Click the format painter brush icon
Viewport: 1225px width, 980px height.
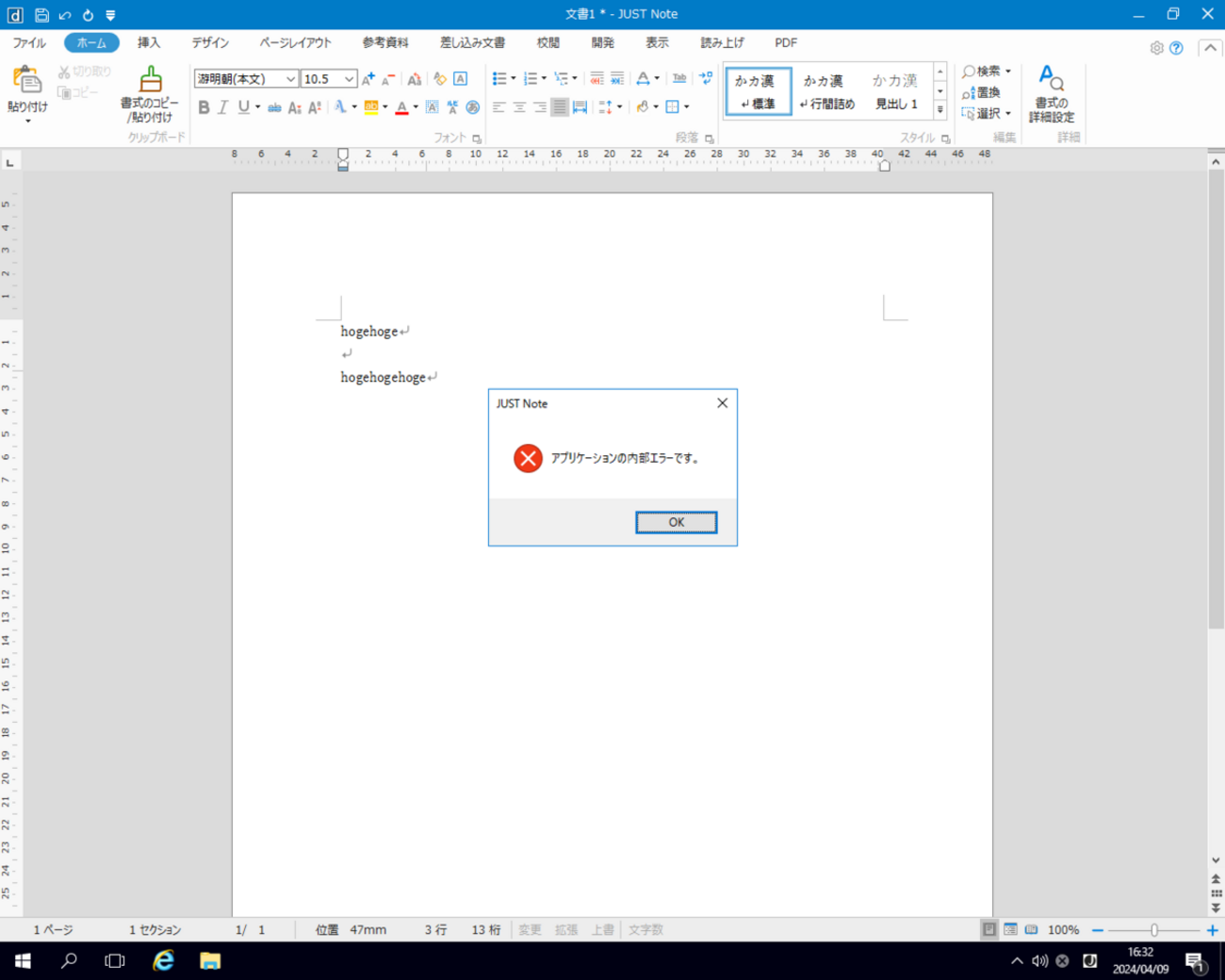pyautogui.click(x=150, y=79)
